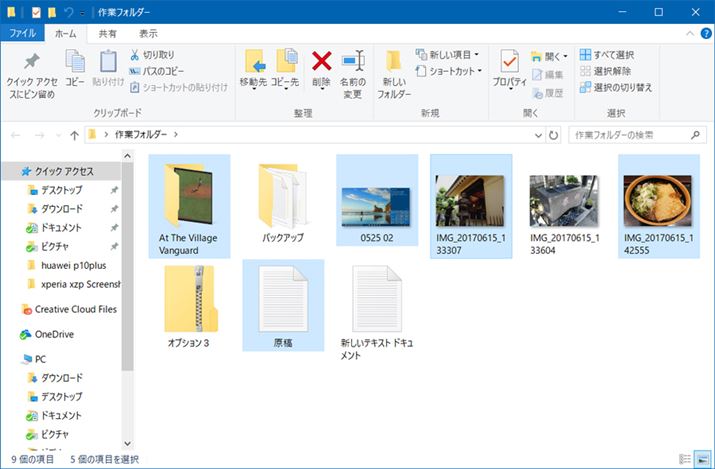Viewport: 715px width, 469px height.
Task: Switch to details view in status bar
Action: point(685,459)
